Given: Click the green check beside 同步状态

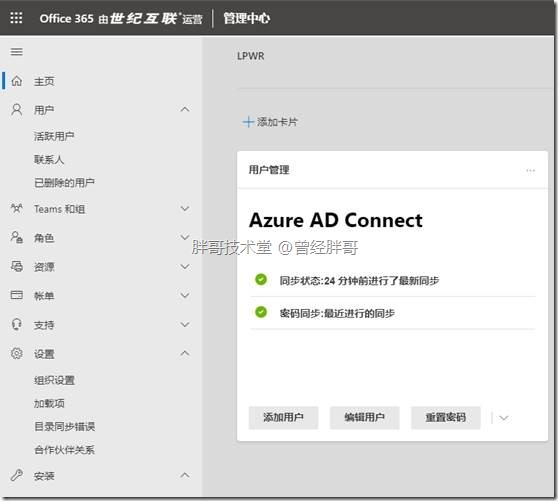Looking at the screenshot, I should pyautogui.click(x=261, y=280).
